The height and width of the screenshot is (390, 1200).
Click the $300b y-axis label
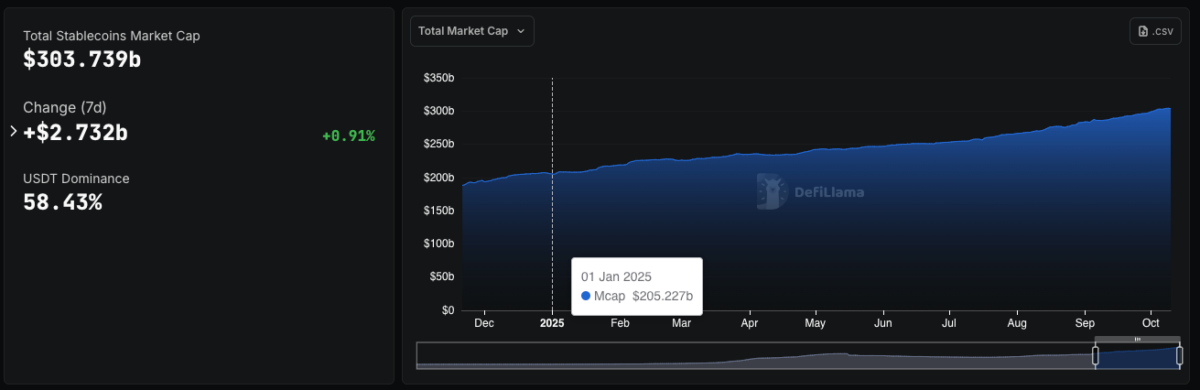439,111
